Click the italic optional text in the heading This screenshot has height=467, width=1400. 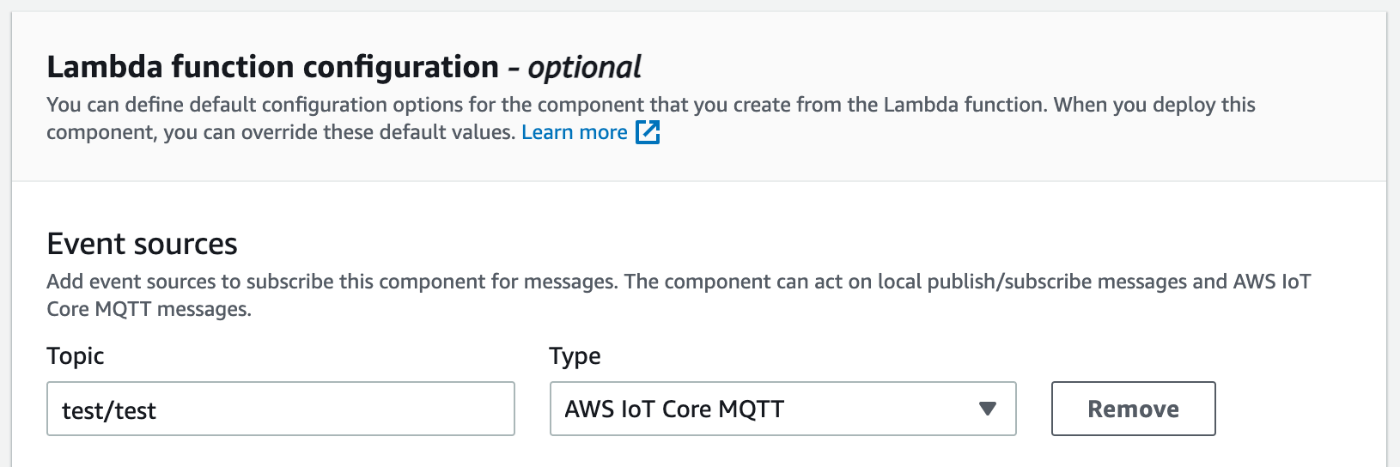pyautogui.click(x=584, y=68)
